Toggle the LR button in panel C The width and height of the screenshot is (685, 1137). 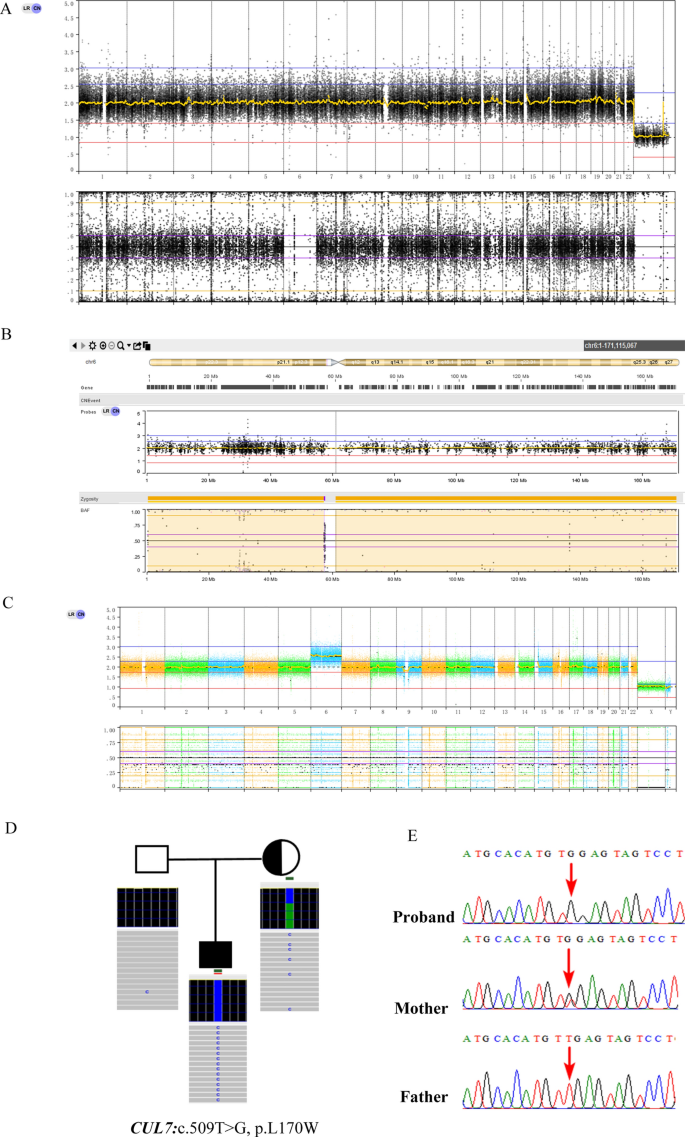[x=71, y=614]
